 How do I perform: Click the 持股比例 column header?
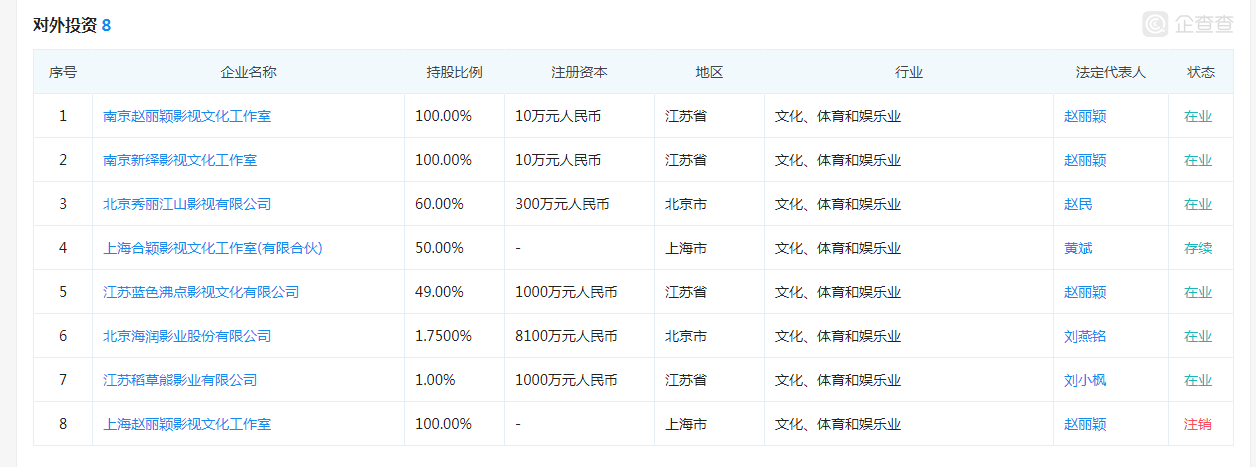[x=454, y=72]
